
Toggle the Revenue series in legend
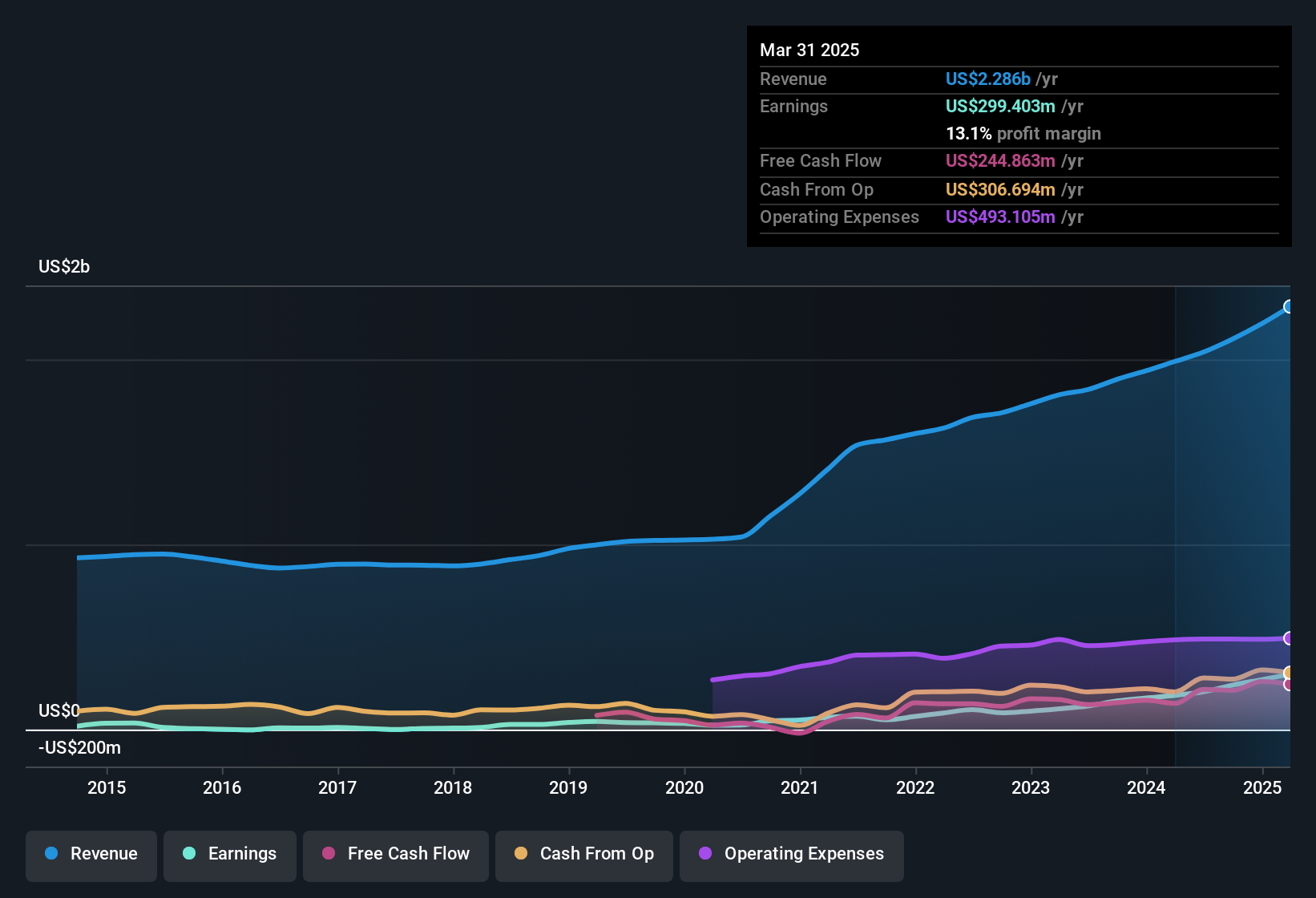91,854
